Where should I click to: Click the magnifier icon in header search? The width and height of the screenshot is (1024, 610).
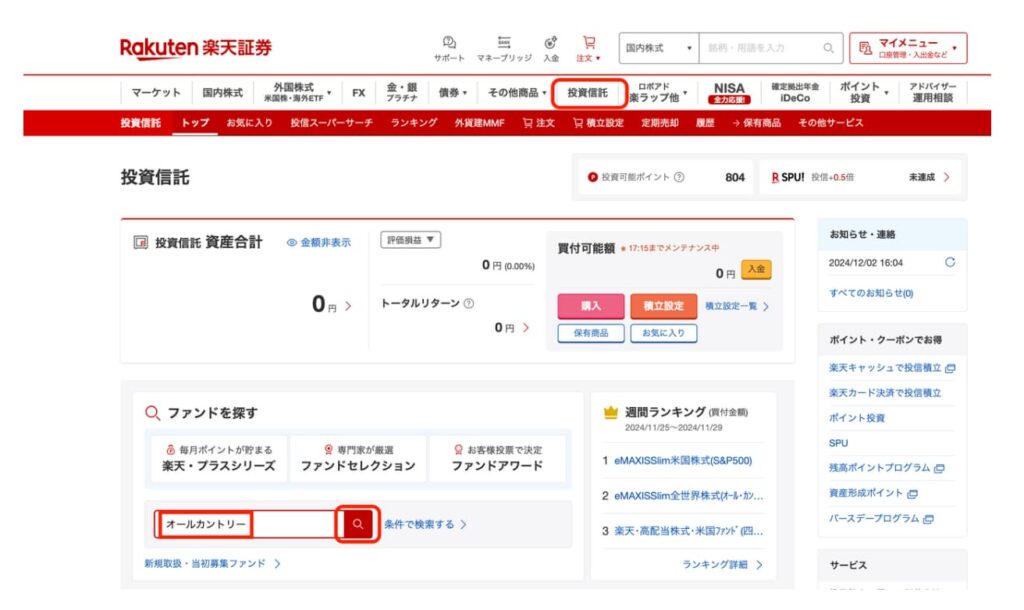tap(828, 48)
